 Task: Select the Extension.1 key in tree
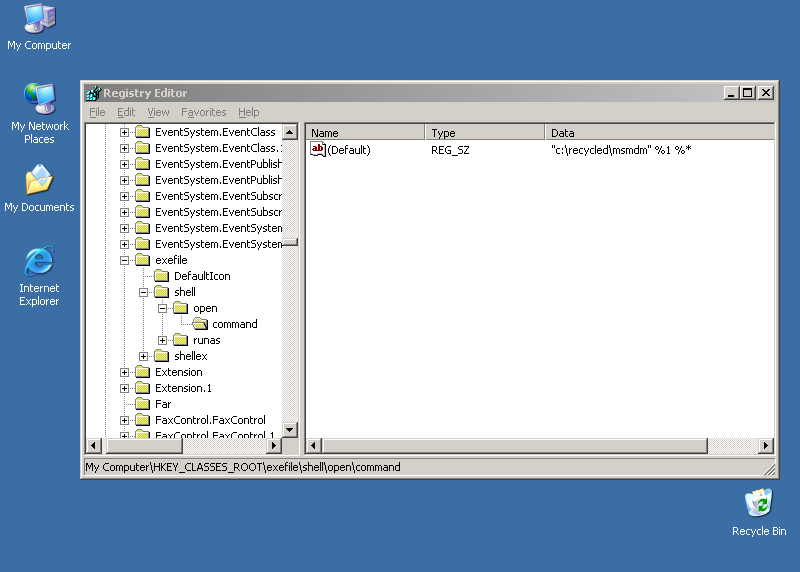pyautogui.click(x=183, y=388)
